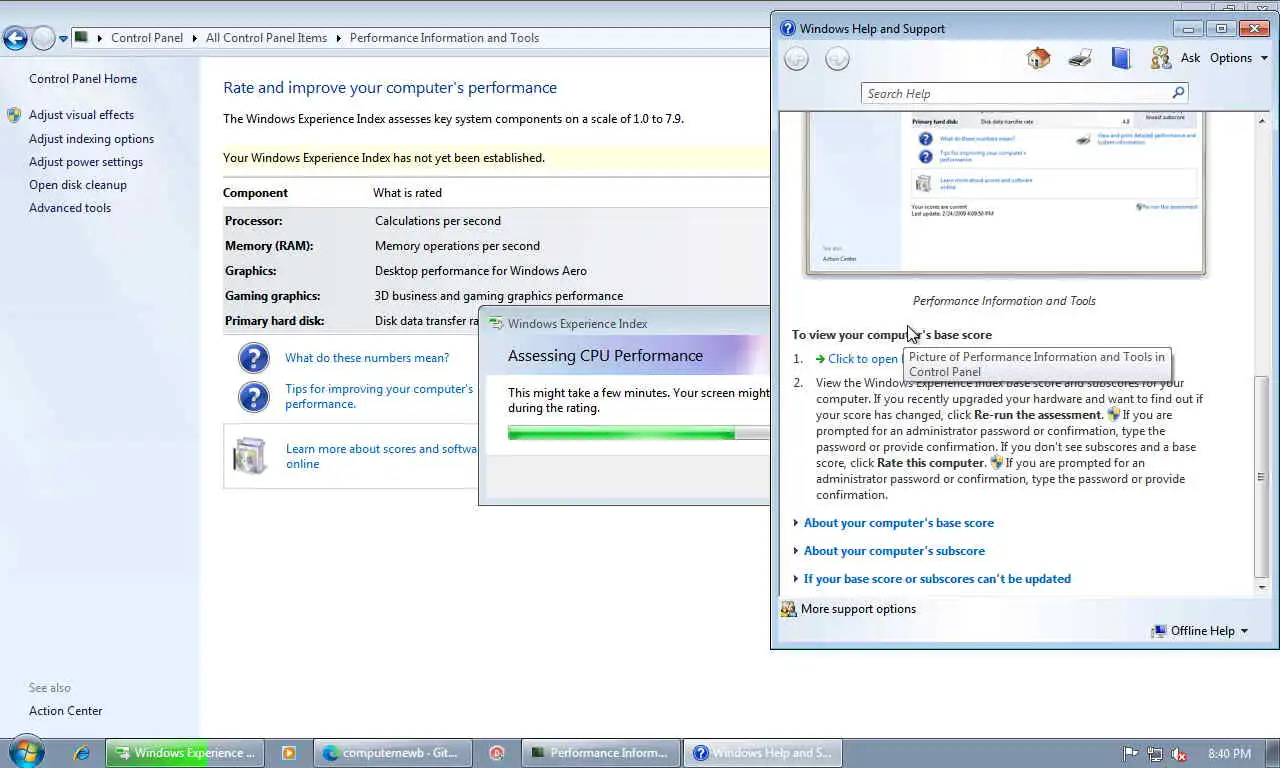The image size is (1280, 768).
Task: Open 'Adjust visual effects' link
Action: pyautogui.click(x=81, y=115)
